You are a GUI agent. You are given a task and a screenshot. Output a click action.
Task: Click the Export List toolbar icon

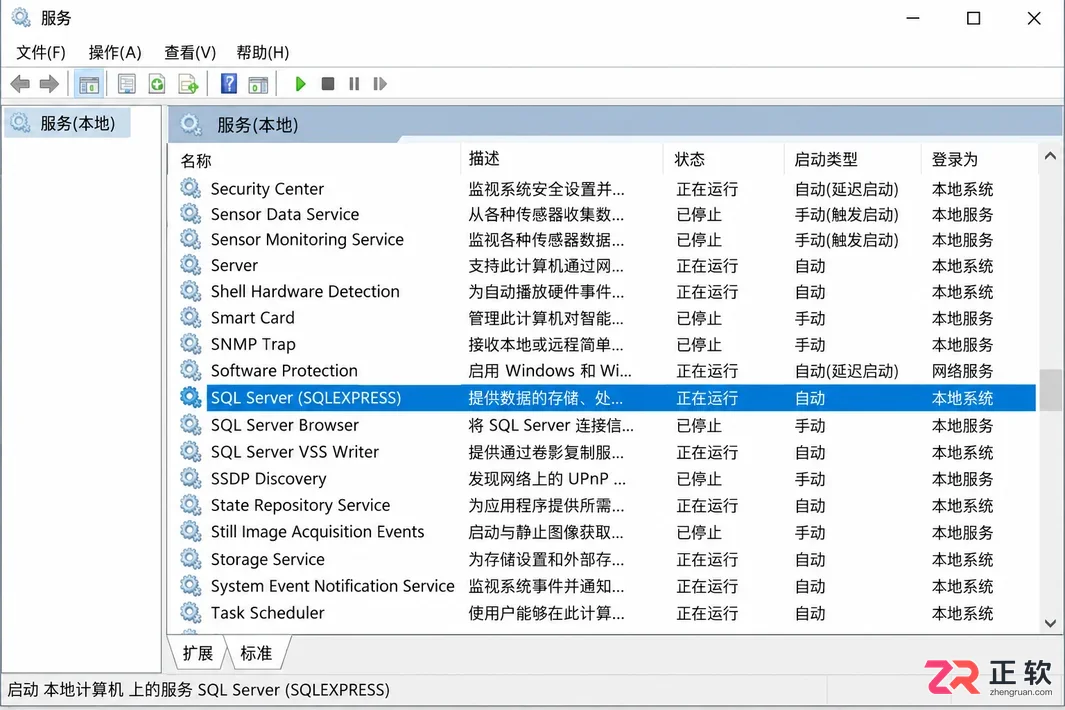pos(188,84)
